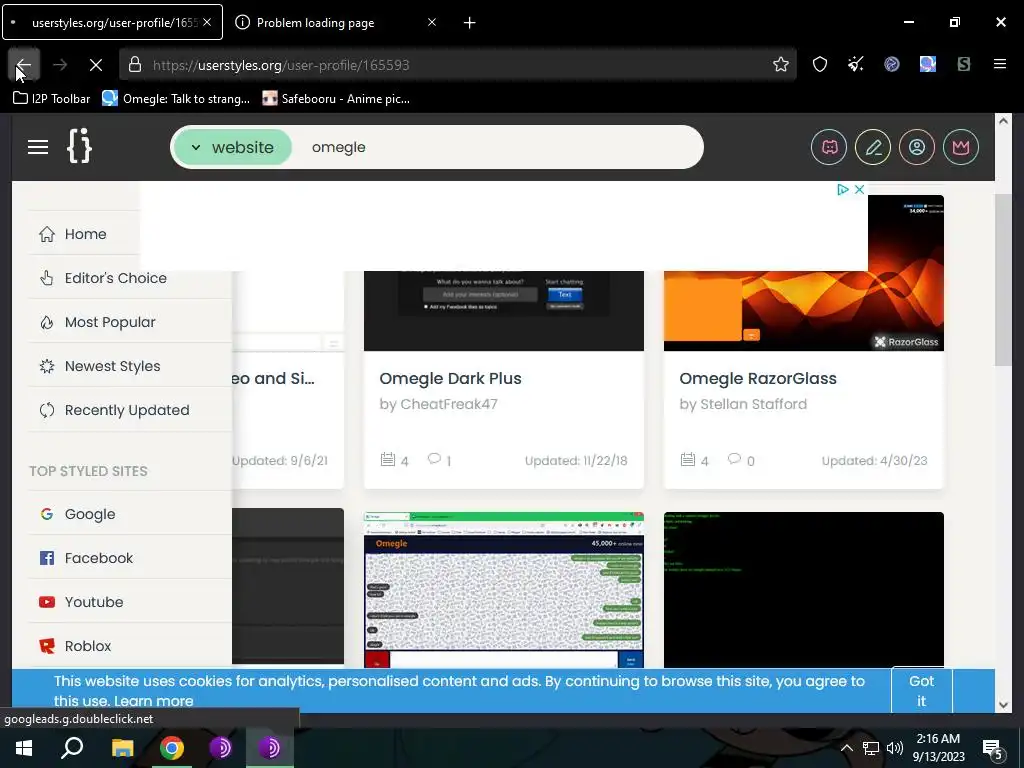The image size is (1024, 768).
Task: Open the user account profile icon
Action: tap(917, 147)
